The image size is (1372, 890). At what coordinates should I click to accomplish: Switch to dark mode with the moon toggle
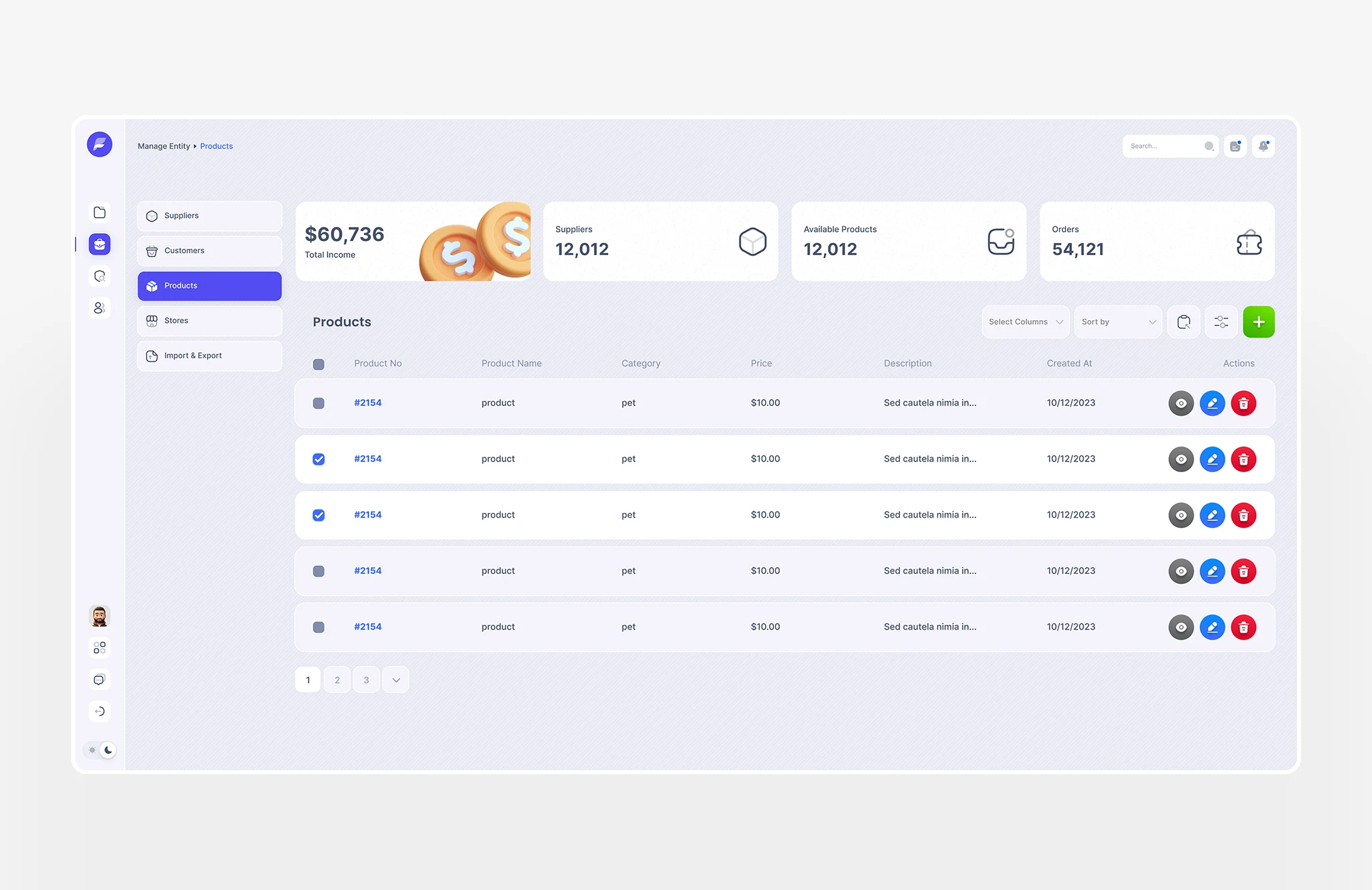pos(108,750)
